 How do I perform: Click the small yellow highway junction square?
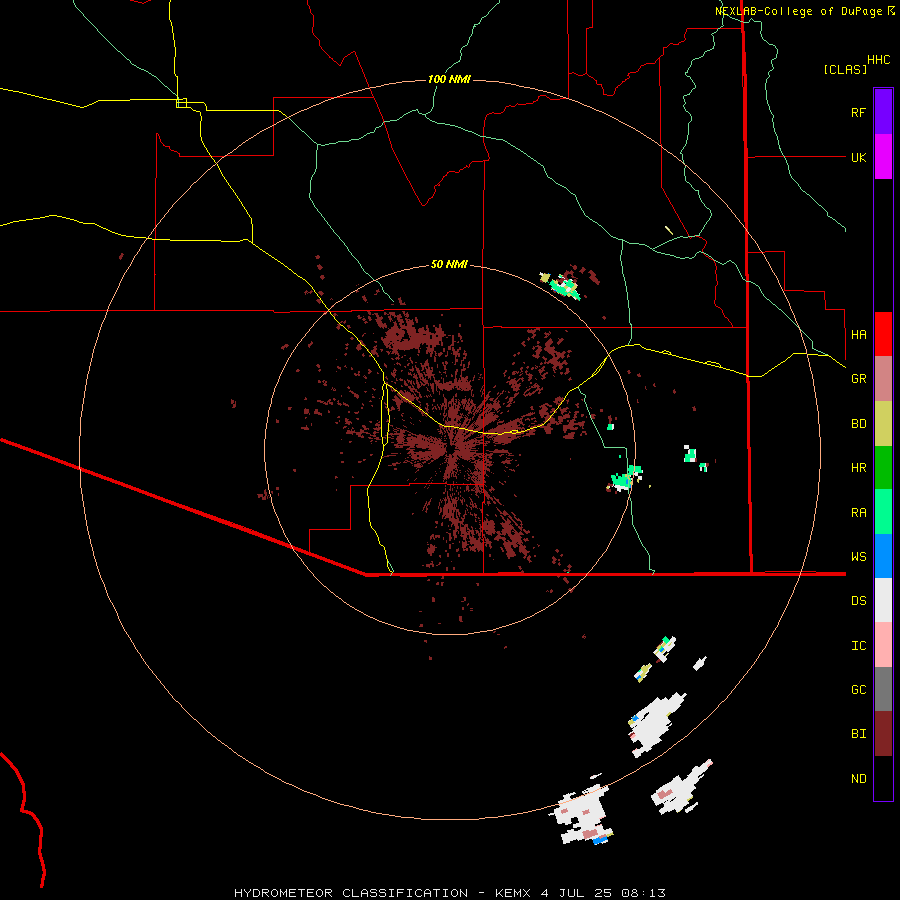pyautogui.click(x=181, y=103)
